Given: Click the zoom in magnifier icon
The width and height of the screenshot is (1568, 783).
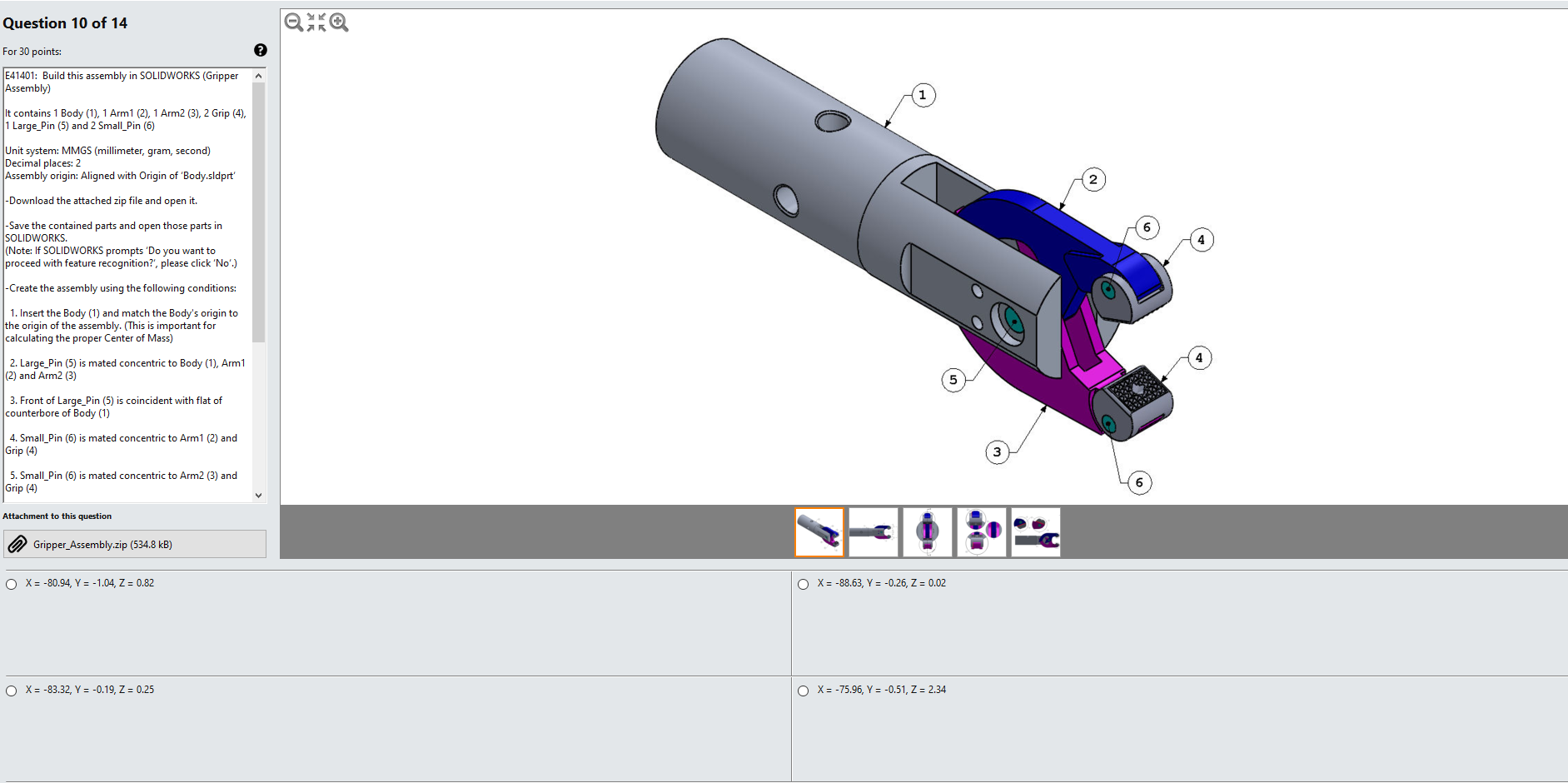Looking at the screenshot, I should (339, 22).
